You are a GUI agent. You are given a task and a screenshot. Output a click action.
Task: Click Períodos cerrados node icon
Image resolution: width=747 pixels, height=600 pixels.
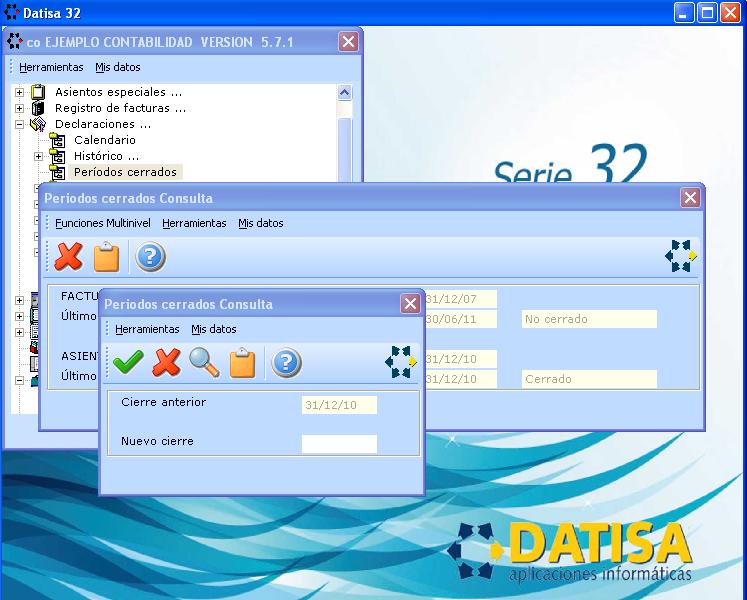[57, 172]
